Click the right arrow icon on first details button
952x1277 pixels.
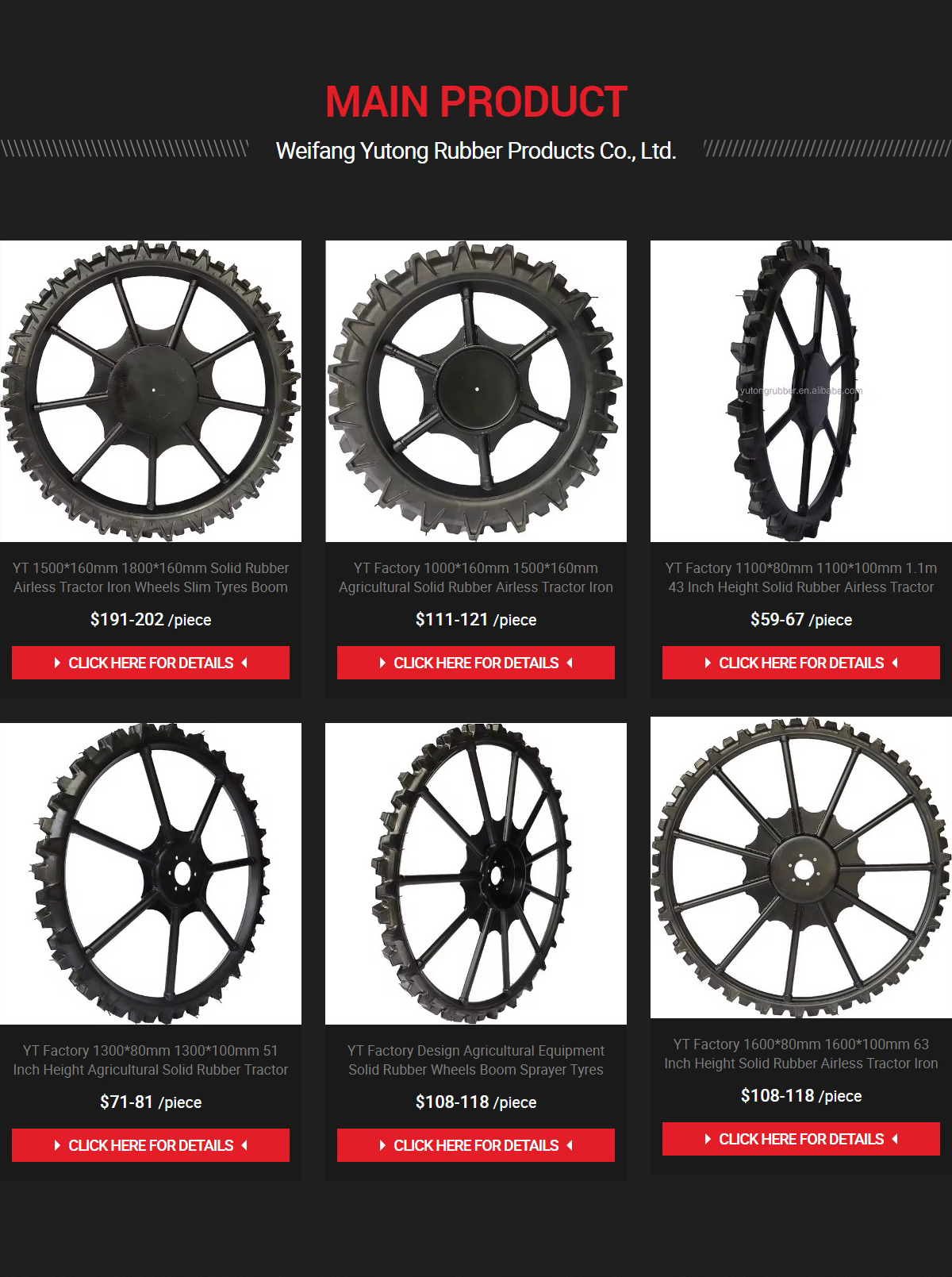[58, 663]
